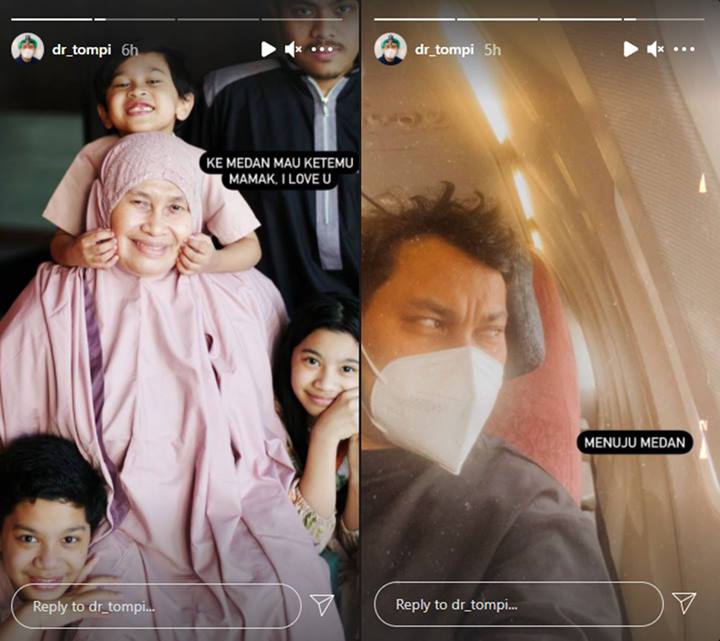
Task: Click the 'KE MEDAN MAU KETEMU MAMAK' caption
Action: (280, 170)
